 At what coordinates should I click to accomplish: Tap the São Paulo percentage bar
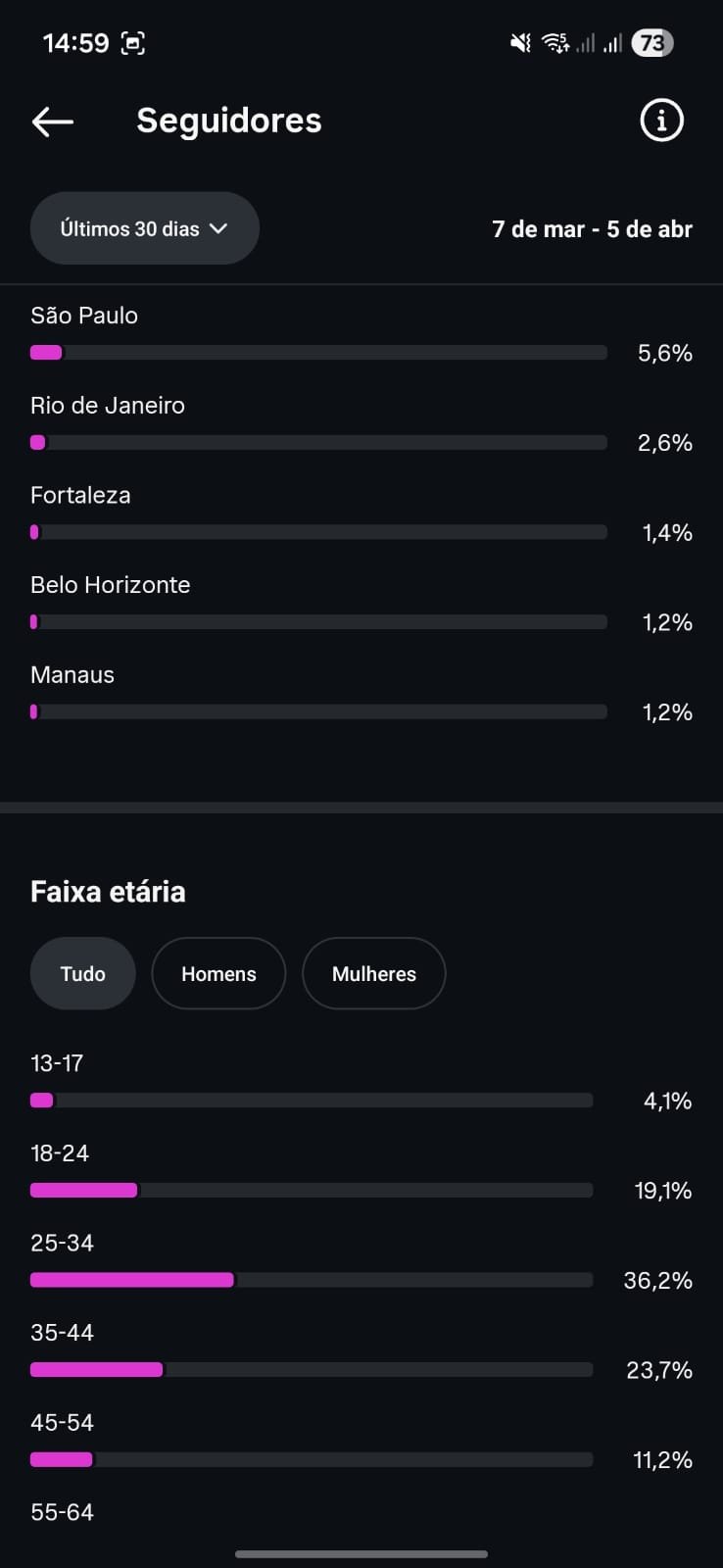(x=318, y=353)
